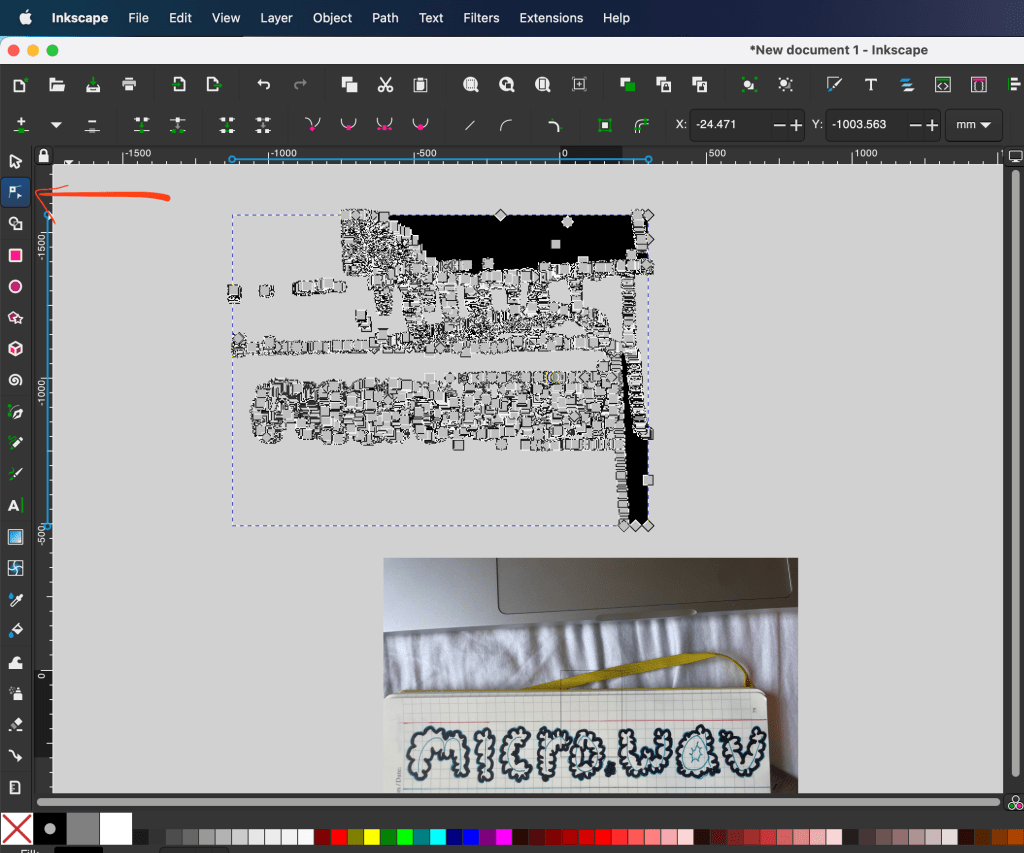
Task: Pick the red swatch in palette
Action: [x=339, y=836]
